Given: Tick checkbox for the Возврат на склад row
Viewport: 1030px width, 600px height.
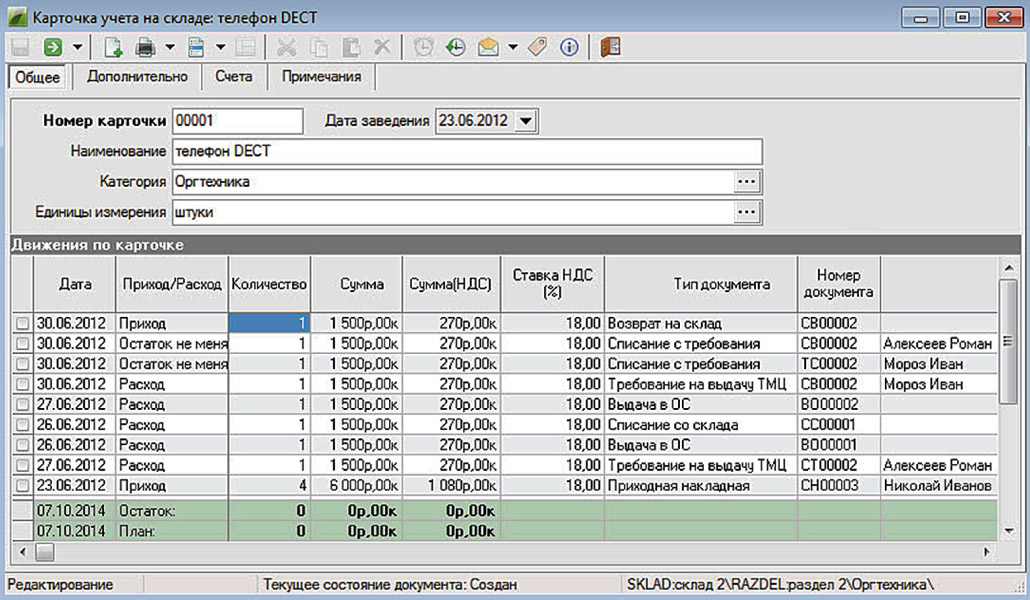Looking at the screenshot, I should (23, 324).
